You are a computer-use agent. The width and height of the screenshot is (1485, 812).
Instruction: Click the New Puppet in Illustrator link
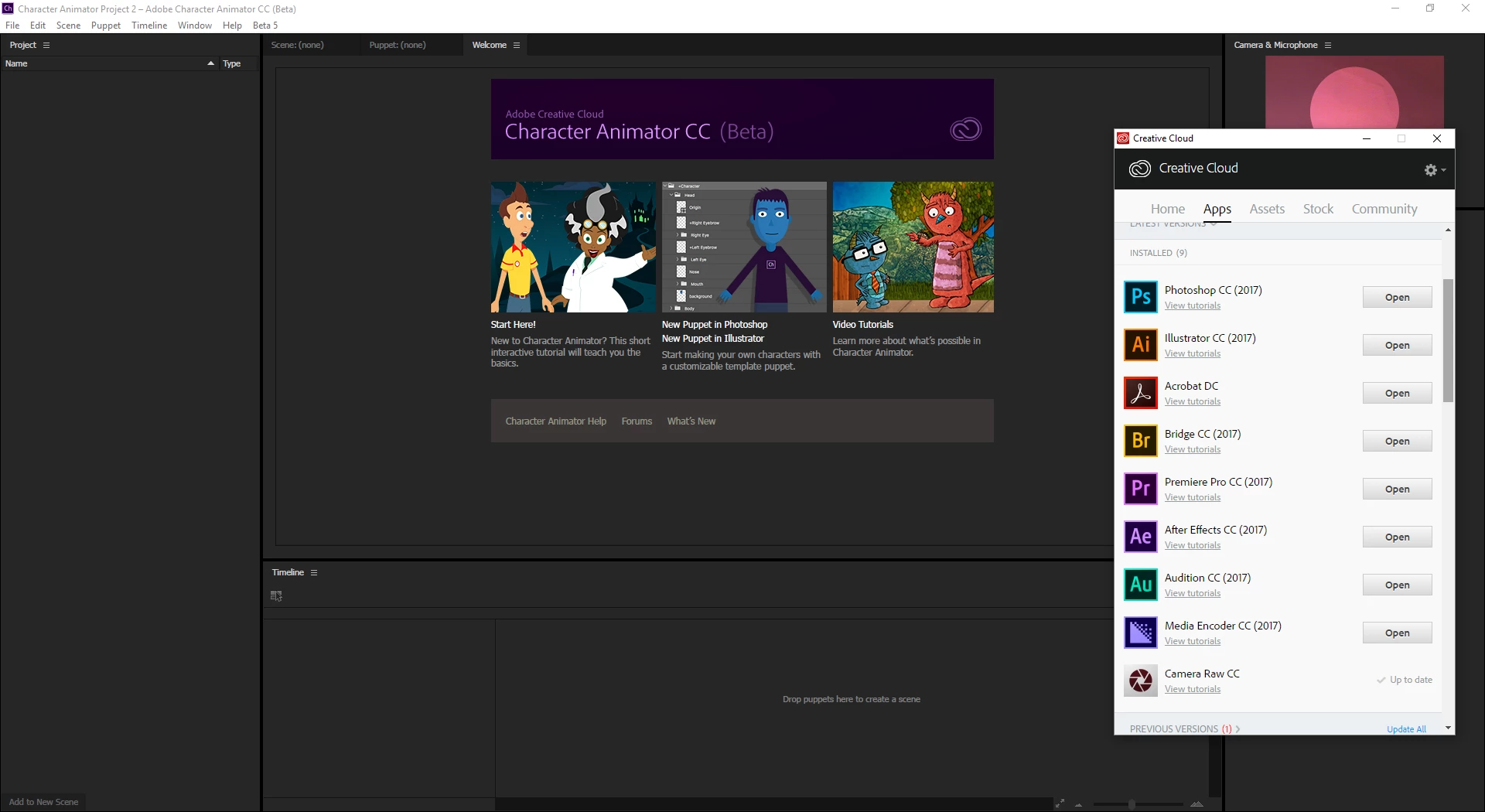712,339
